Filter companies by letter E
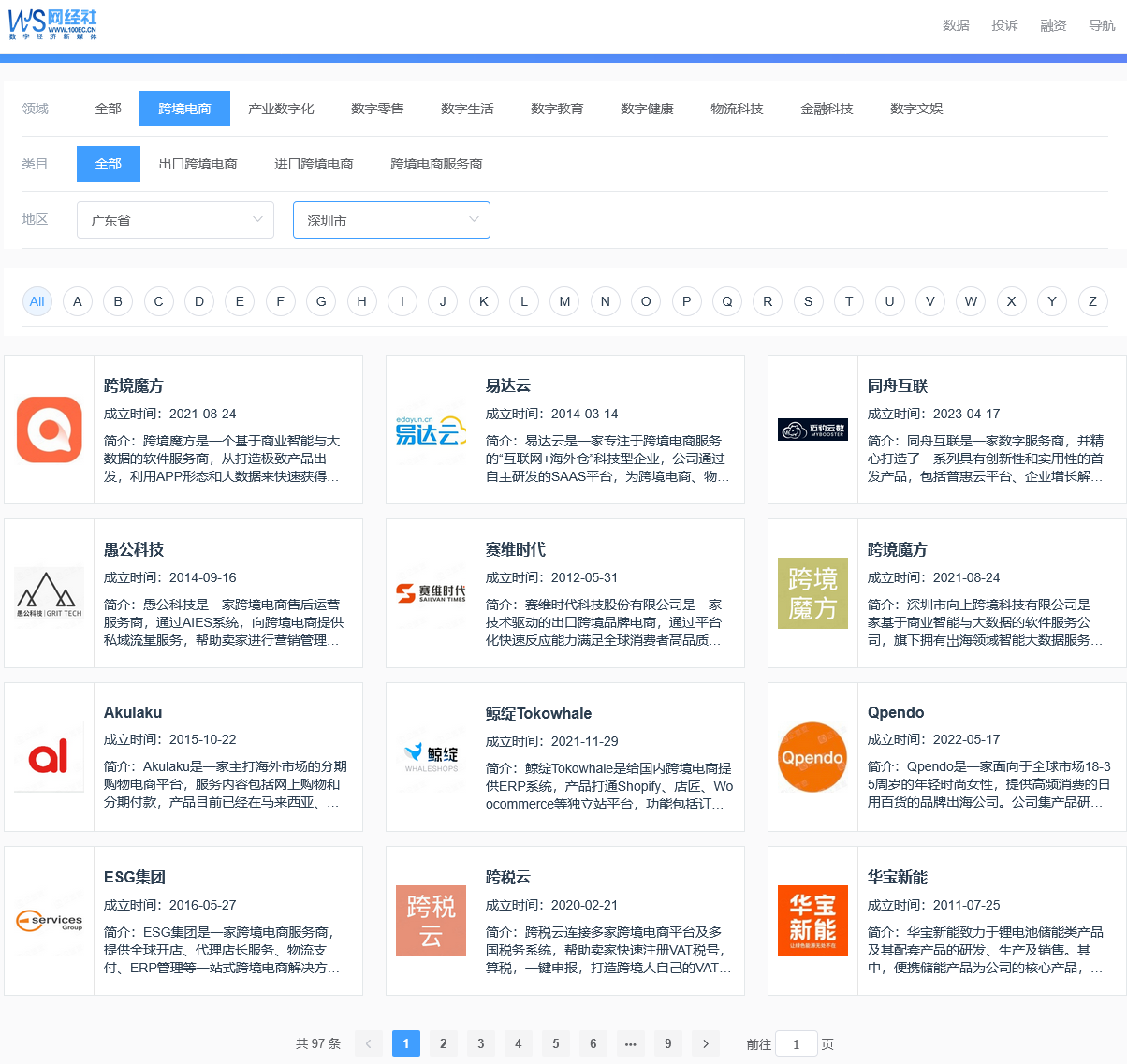1127x1064 pixels. coord(240,301)
